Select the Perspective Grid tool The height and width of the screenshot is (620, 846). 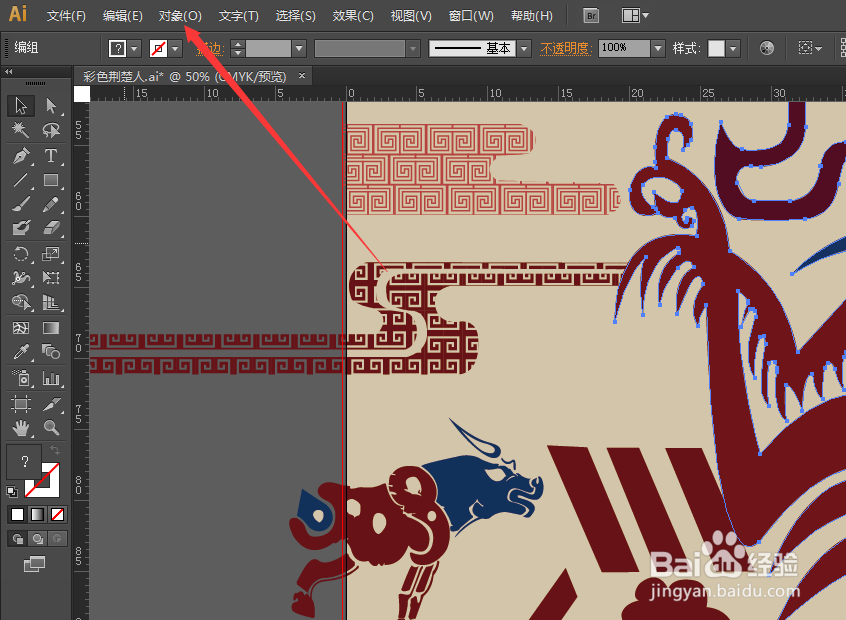click(x=51, y=302)
